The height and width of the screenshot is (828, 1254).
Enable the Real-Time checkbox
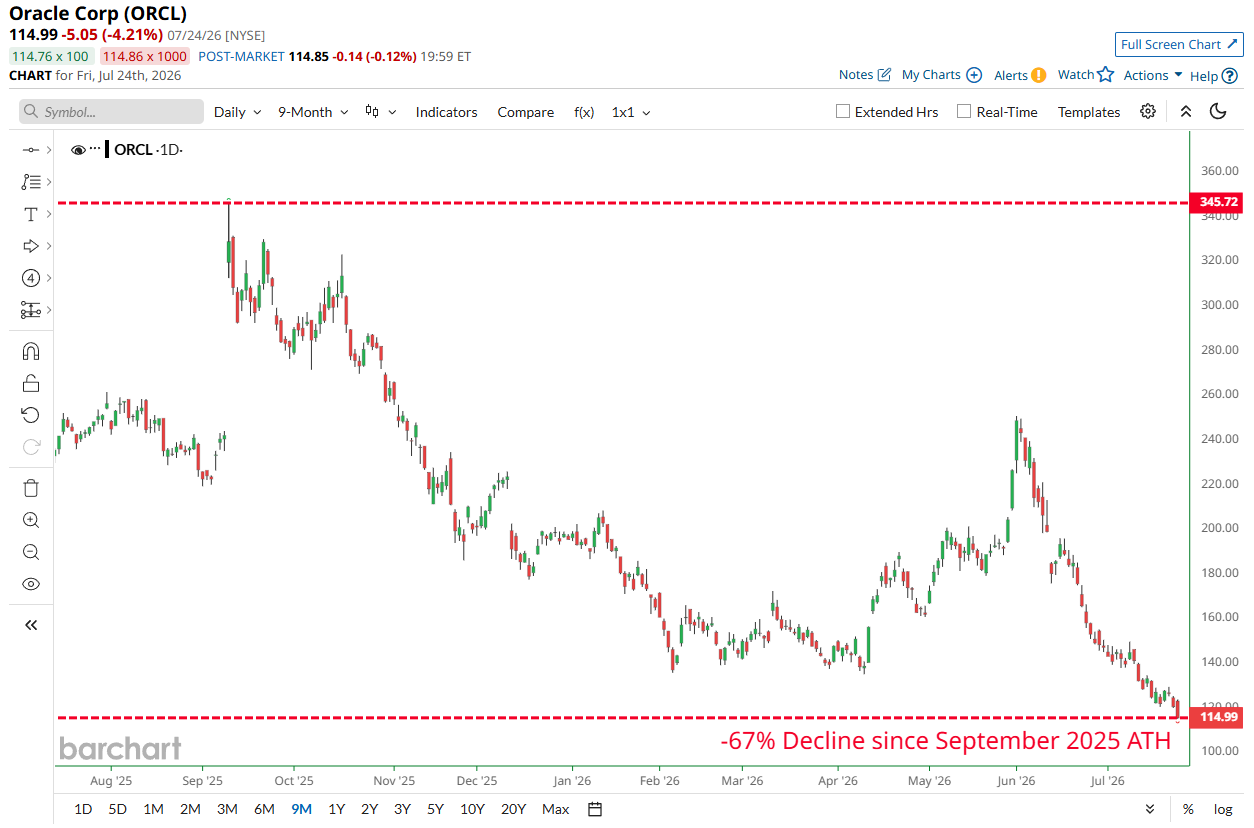964,112
